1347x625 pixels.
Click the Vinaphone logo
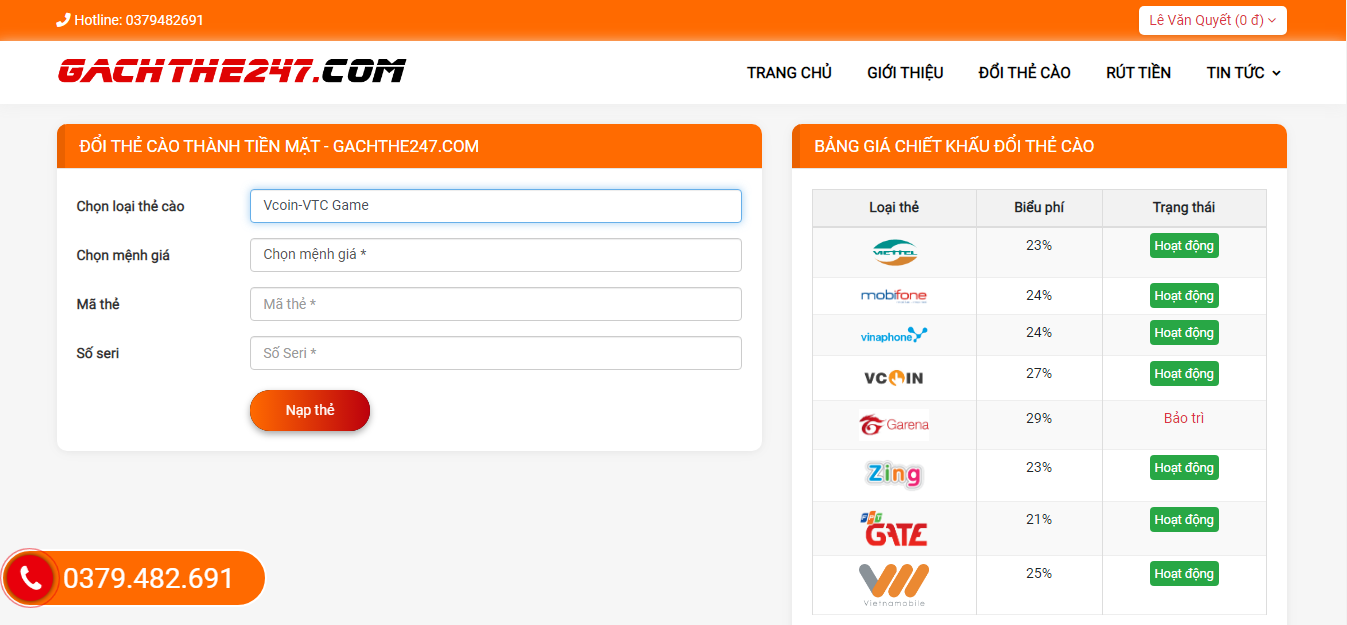tap(894, 335)
